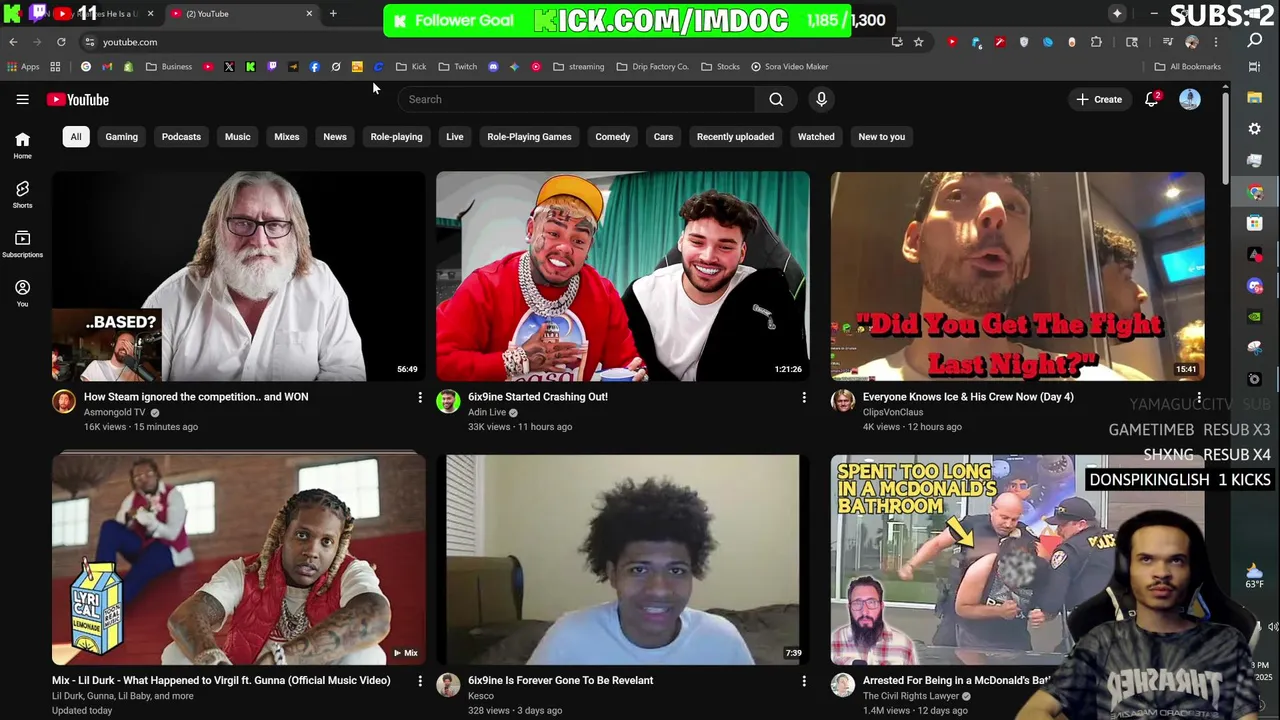
Task: Open Subscriptions in the YouTube sidebar
Action: click(22, 243)
